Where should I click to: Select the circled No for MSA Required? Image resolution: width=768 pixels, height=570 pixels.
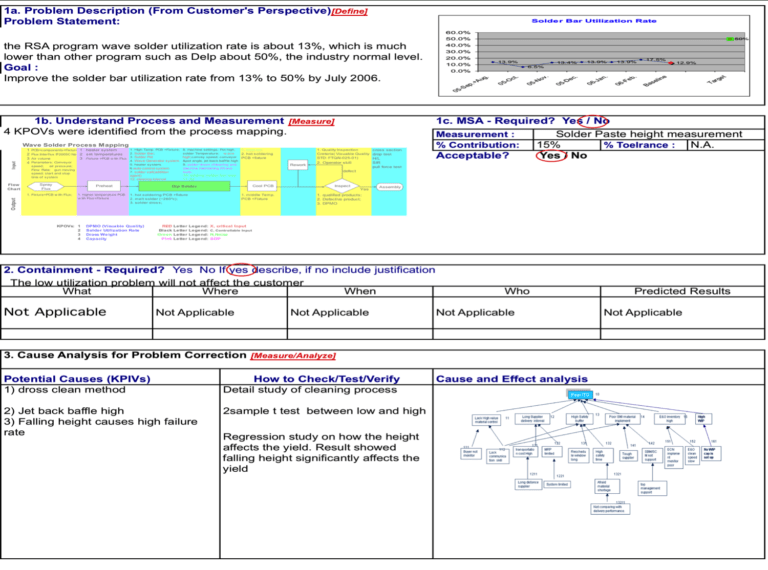[601, 121]
